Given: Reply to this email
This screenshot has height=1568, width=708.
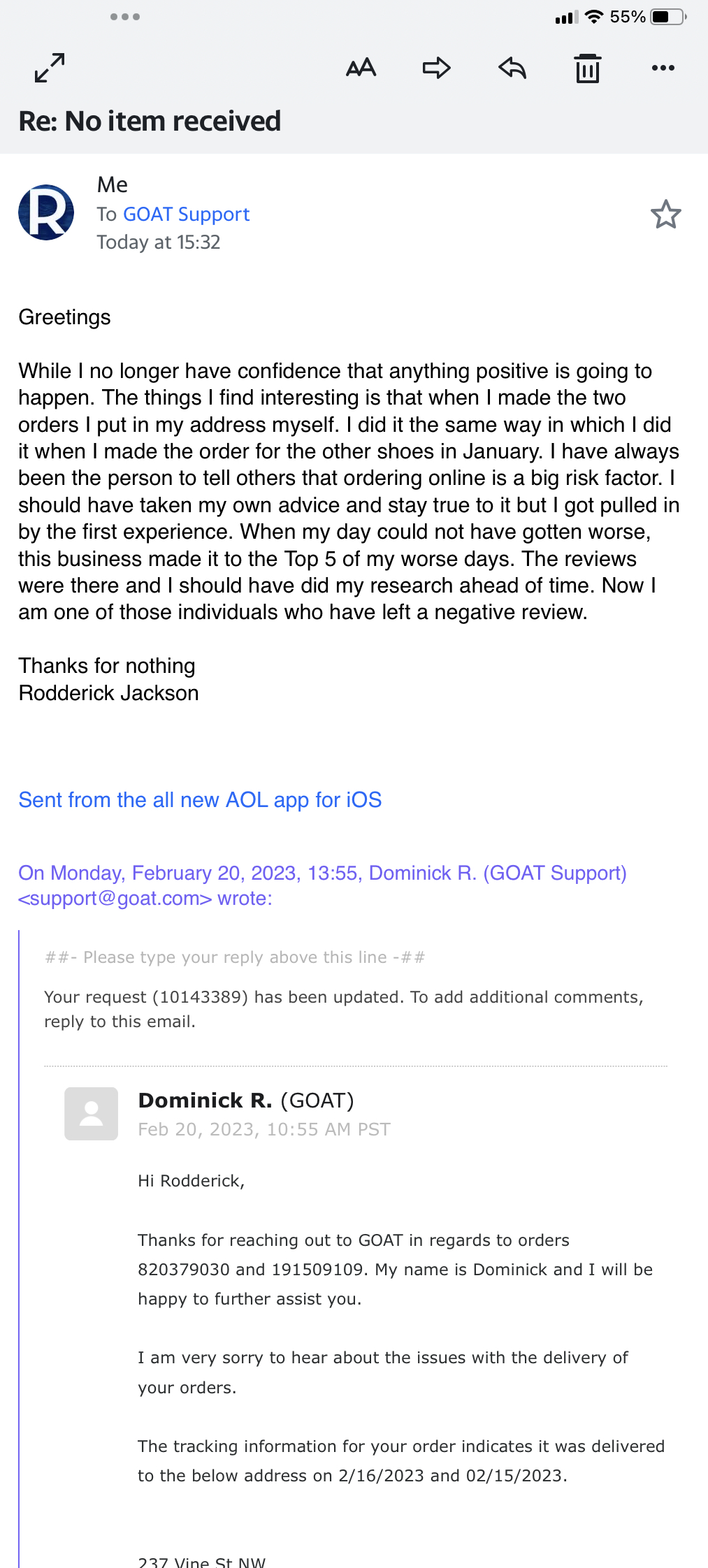Looking at the screenshot, I should [512, 68].
